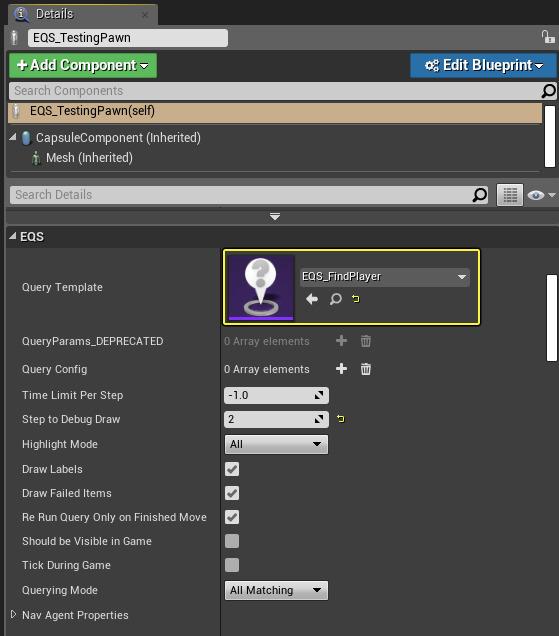Reset Step to Debug Draw value

341,419
